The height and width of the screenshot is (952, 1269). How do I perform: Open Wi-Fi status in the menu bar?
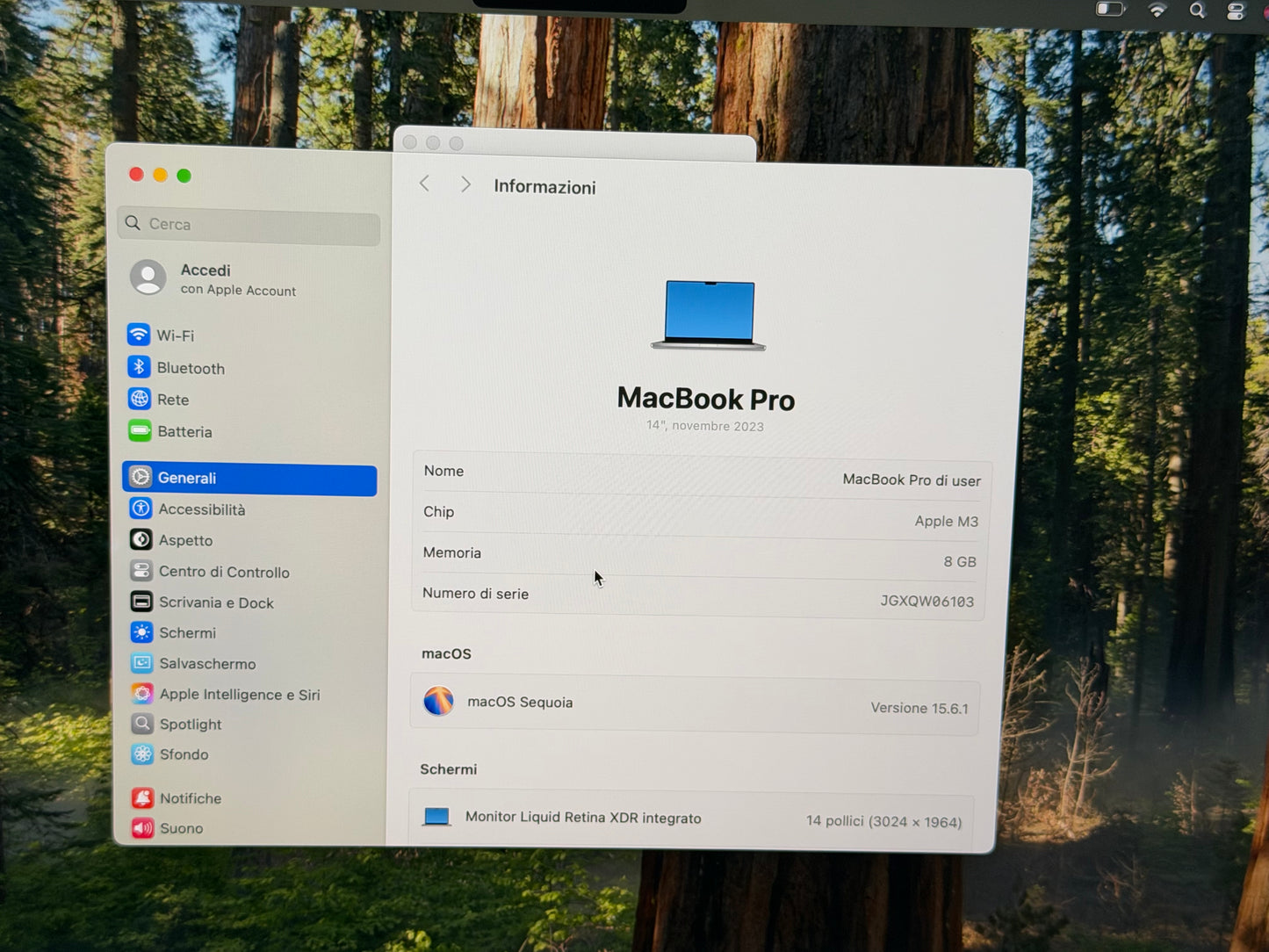tap(1157, 11)
